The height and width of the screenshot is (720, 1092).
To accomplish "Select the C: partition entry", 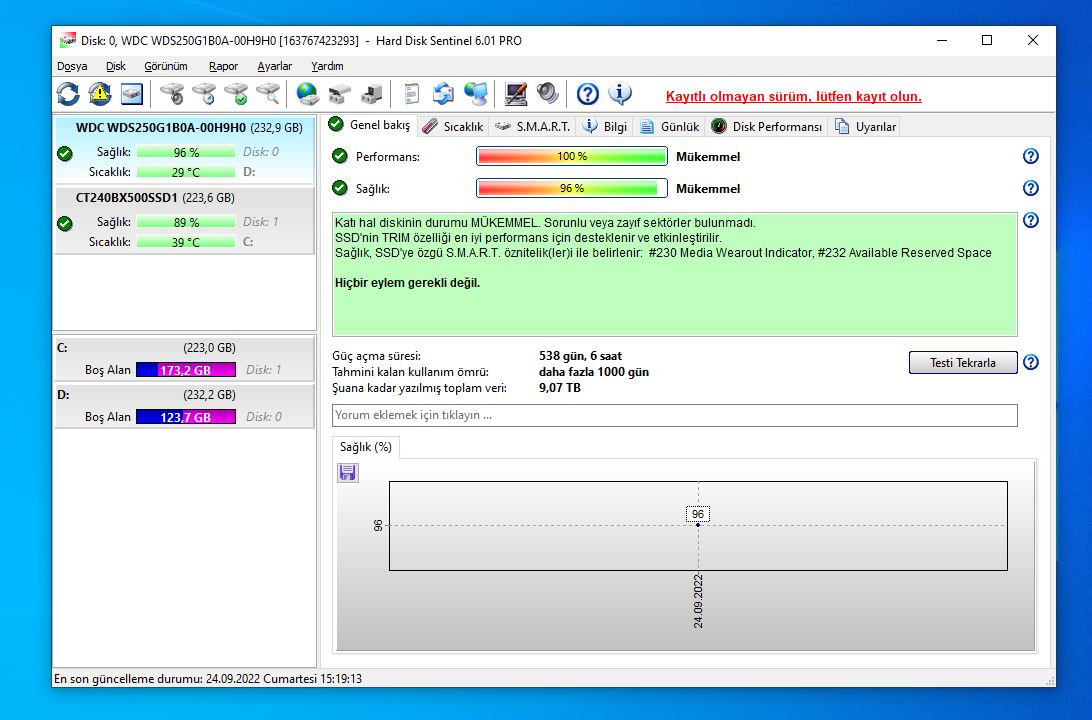I will (184, 358).
